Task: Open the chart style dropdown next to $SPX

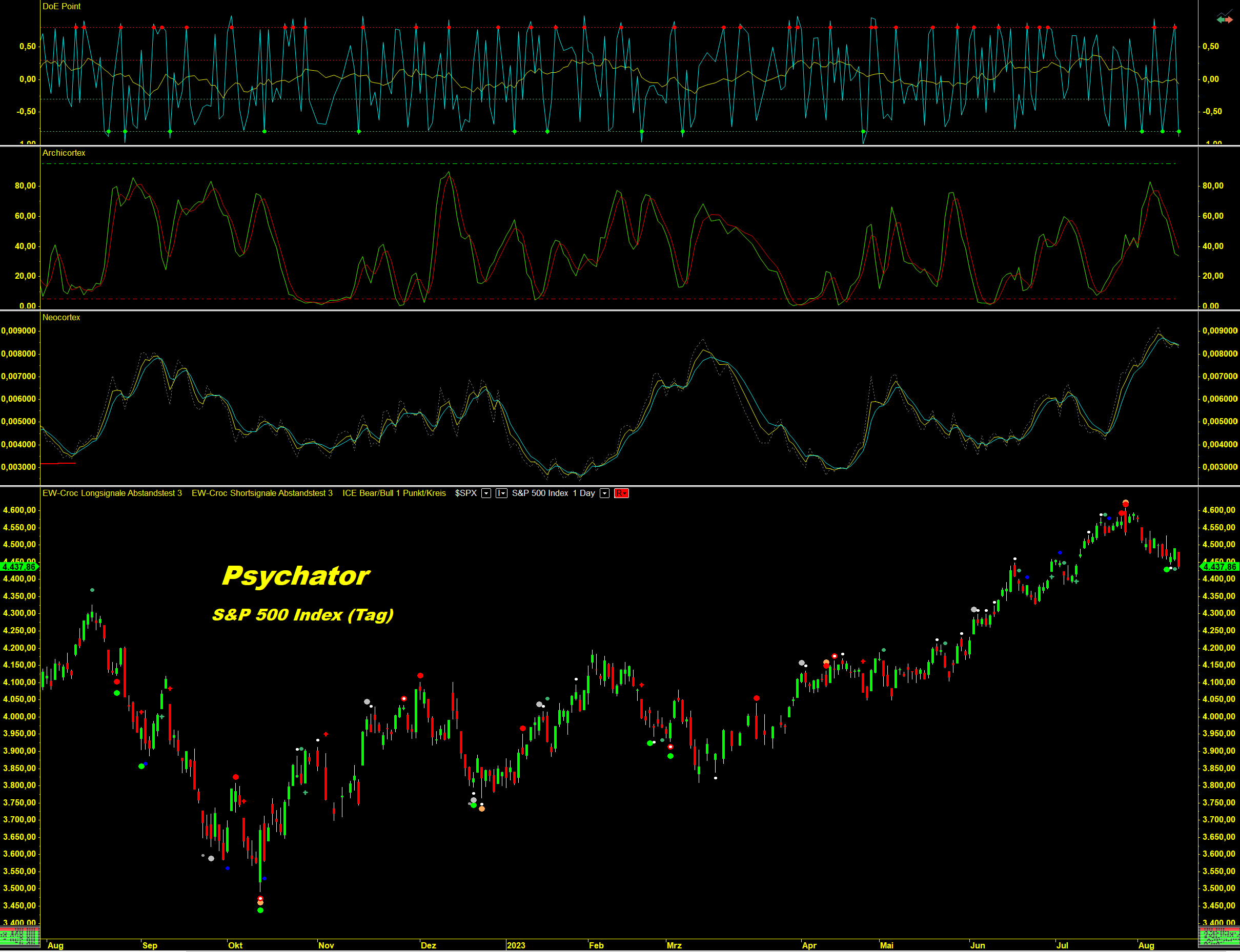Action: 501,493
